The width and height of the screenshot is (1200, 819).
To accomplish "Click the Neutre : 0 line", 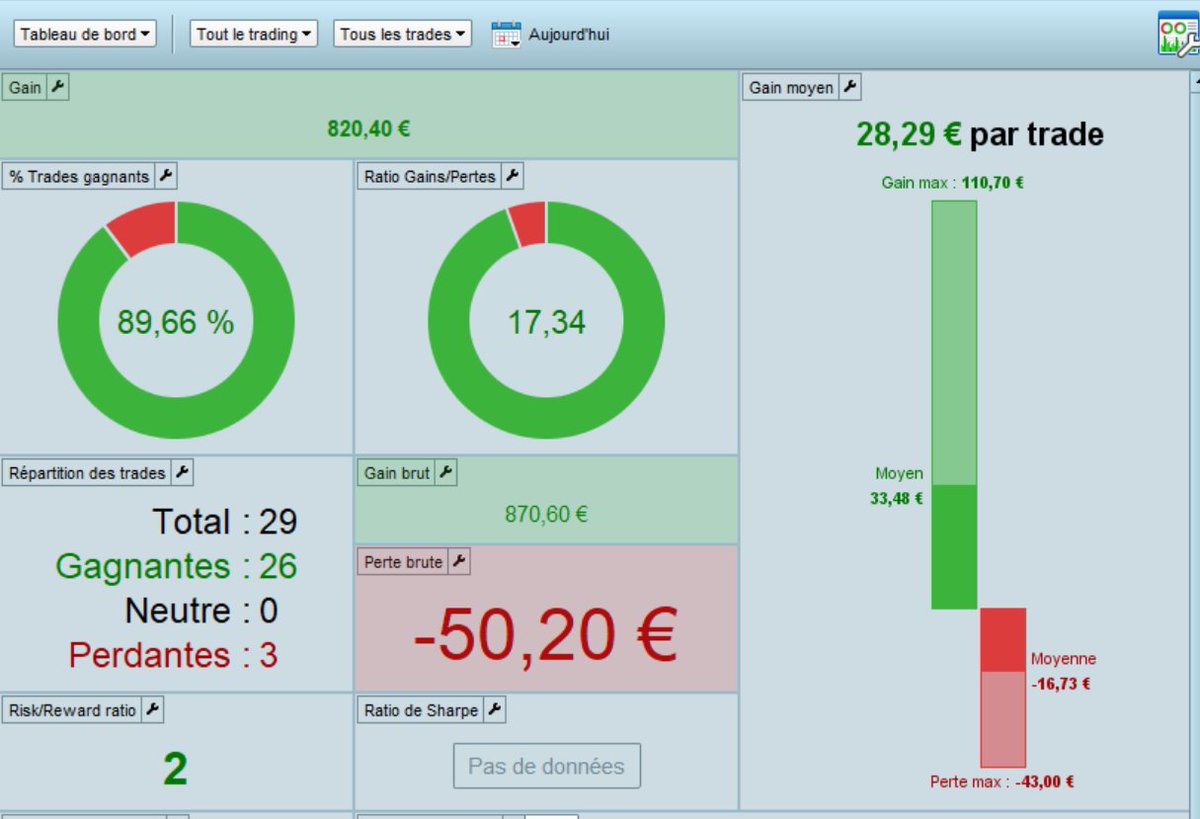I will pyautogui.click(x=201, y=611).
